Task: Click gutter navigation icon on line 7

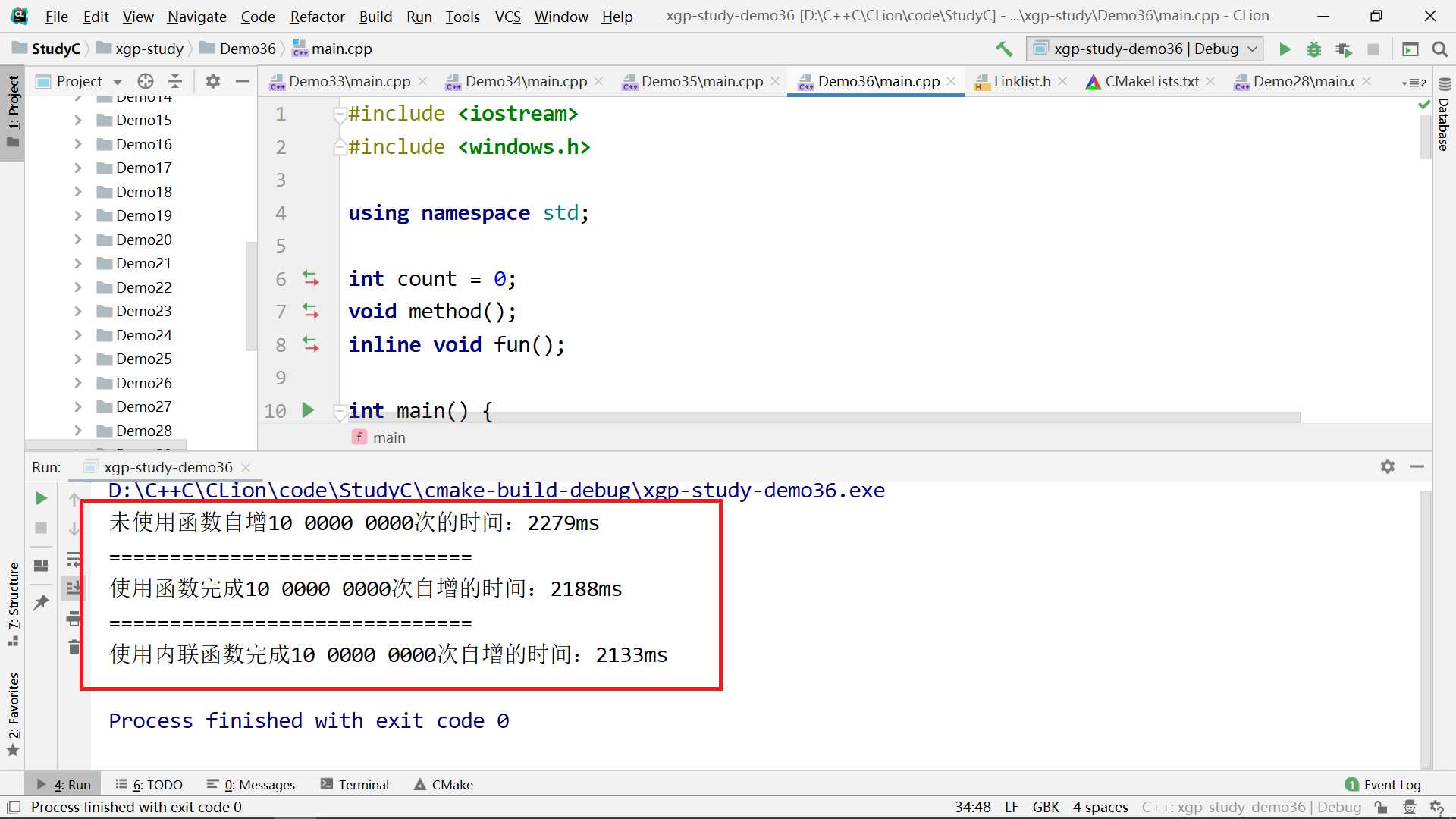Action: pos(311,311)
